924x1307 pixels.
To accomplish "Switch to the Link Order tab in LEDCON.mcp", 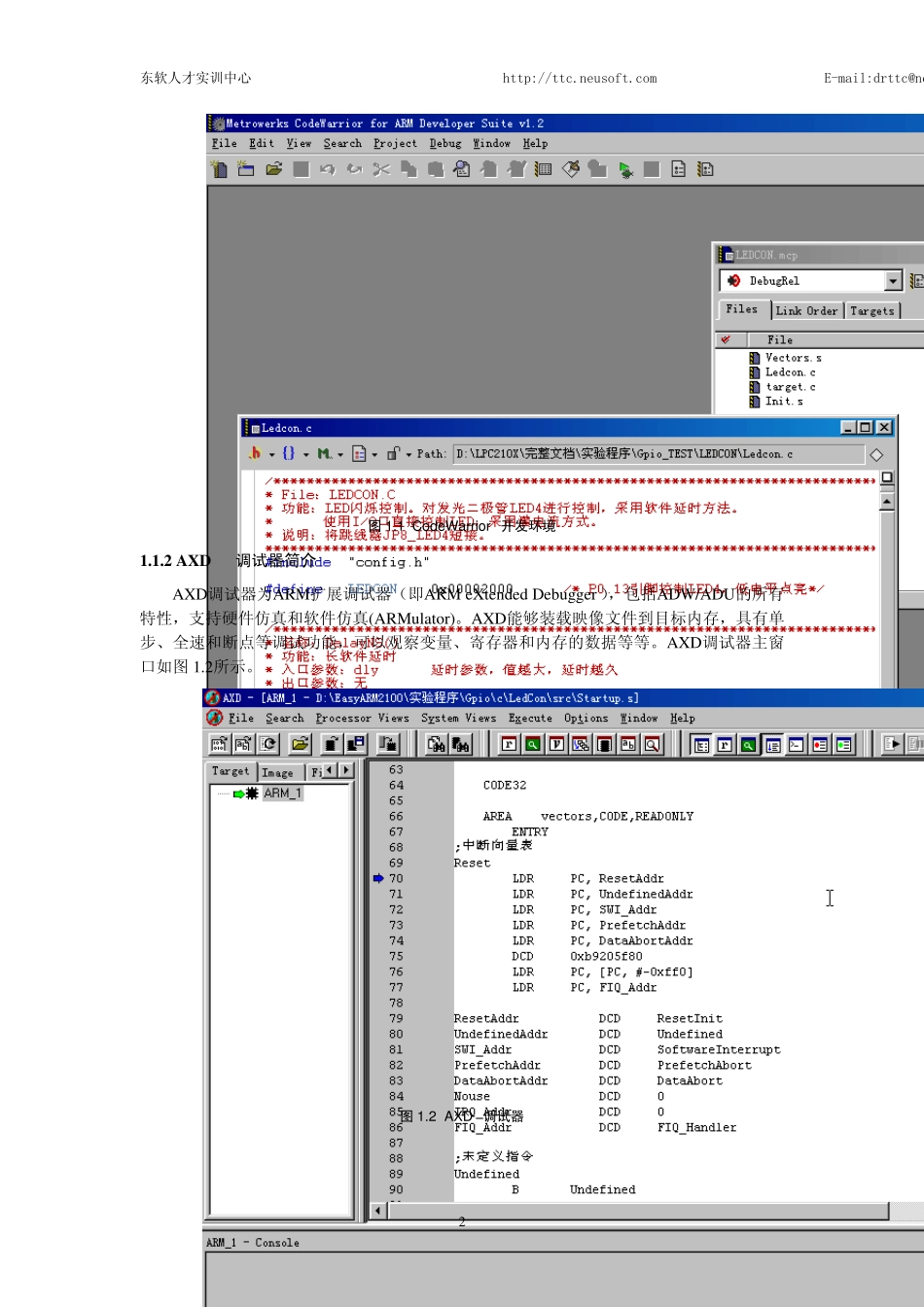I will tap(806, 311).
